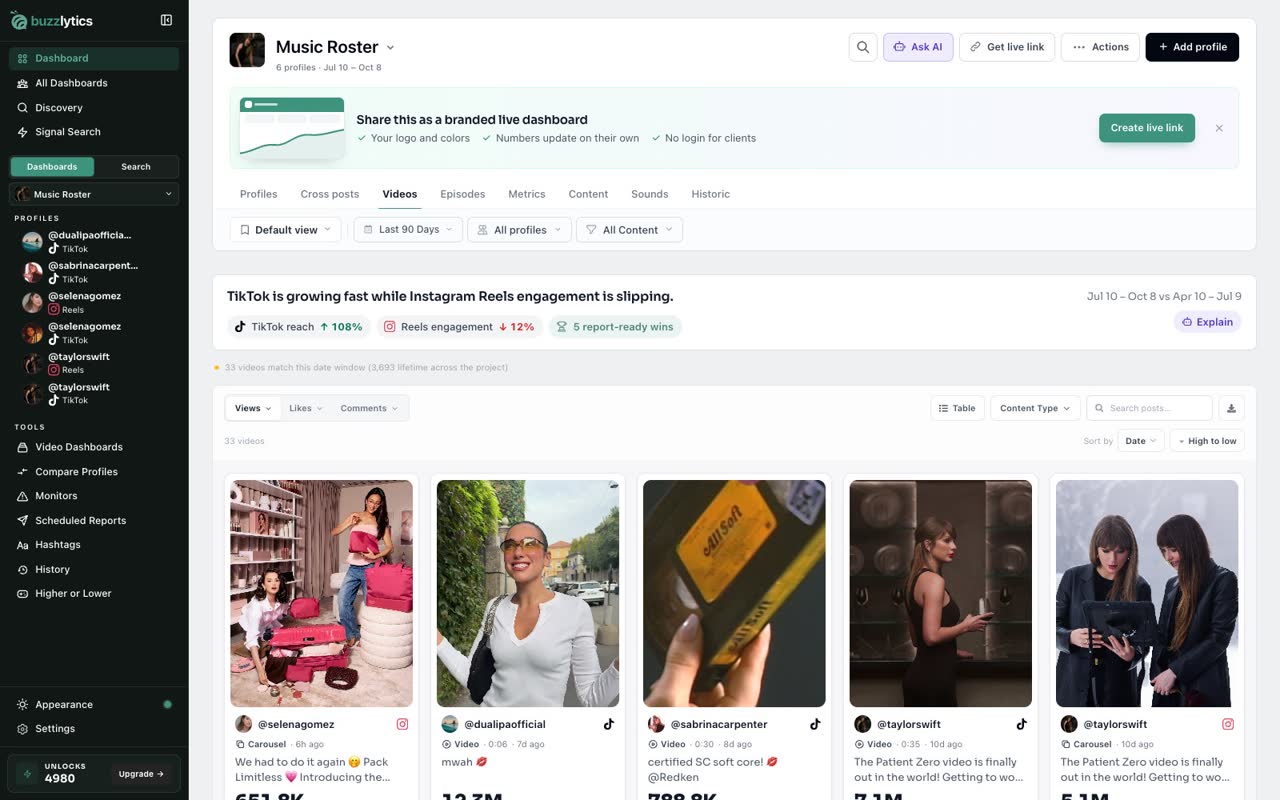Viewport: 1280px width, 800px height.
Task: Open the Content Type dropdown
Action: (x=1035, y=408)
